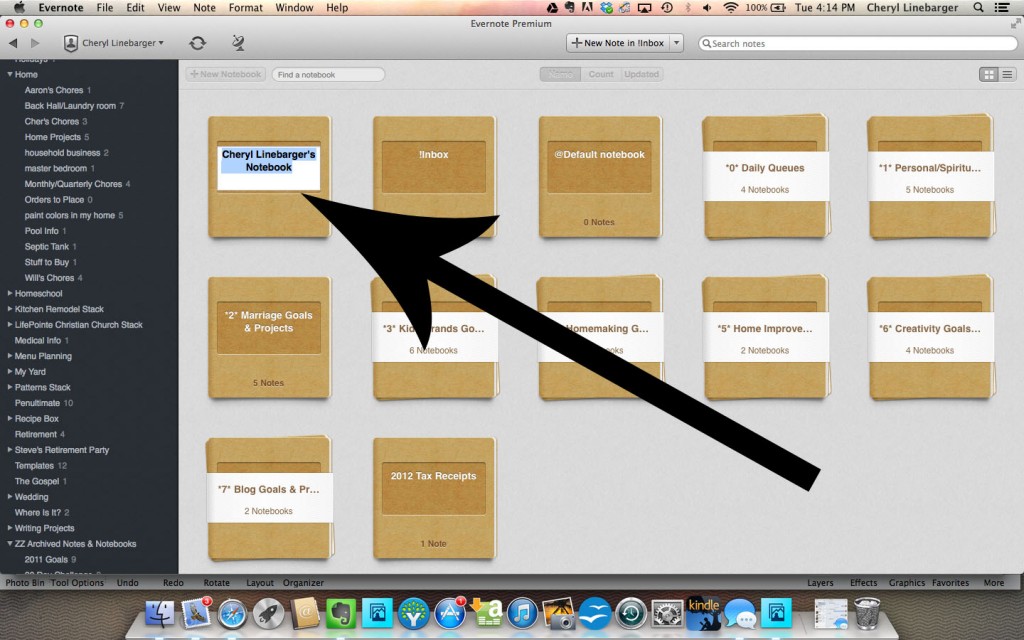Click New Note in !Inbox button
Screen dimensions: 1024x640
click(618, 43)
